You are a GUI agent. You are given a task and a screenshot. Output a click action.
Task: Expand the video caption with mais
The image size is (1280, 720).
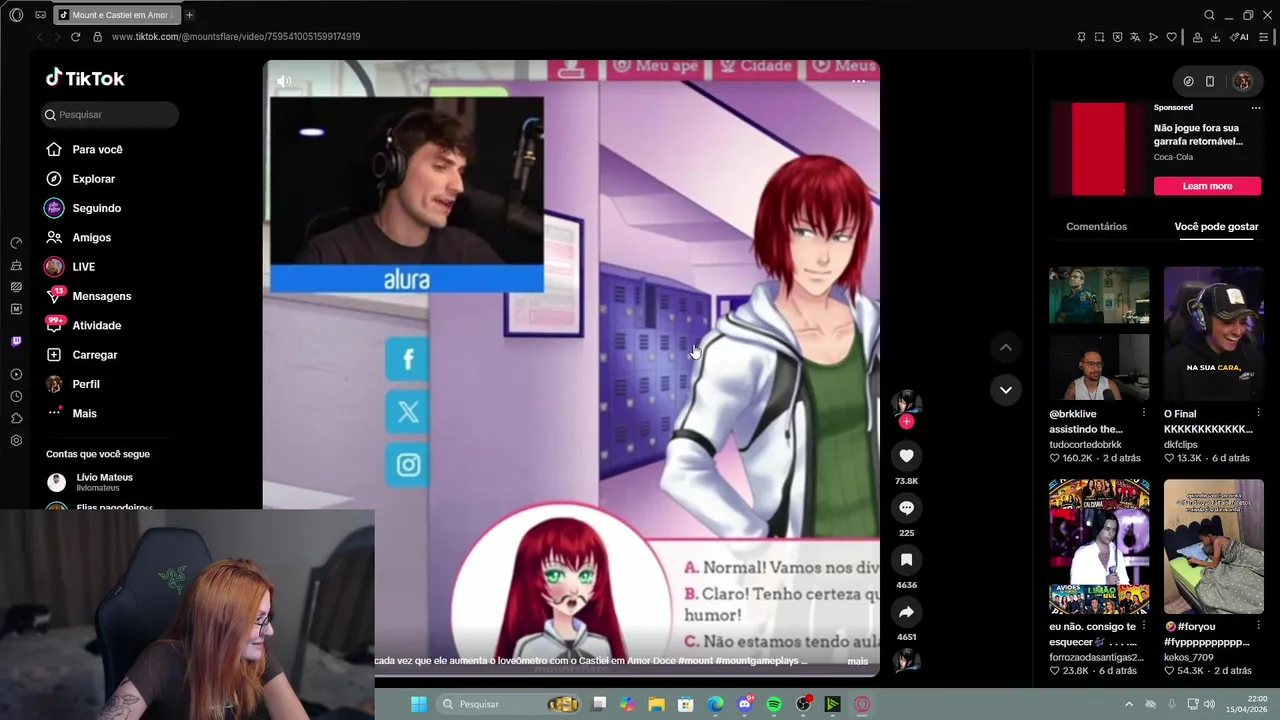[857, 661]
